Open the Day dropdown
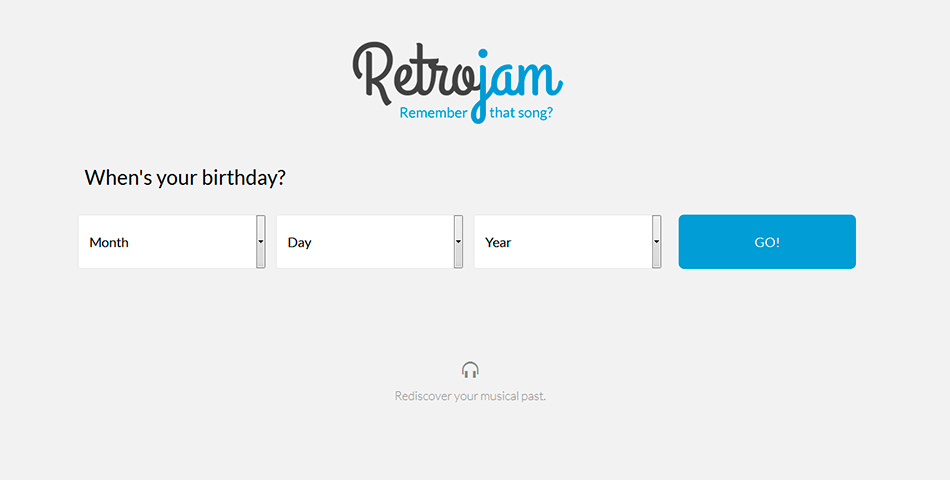Viewport: 950px width, 480px height. 370,242
